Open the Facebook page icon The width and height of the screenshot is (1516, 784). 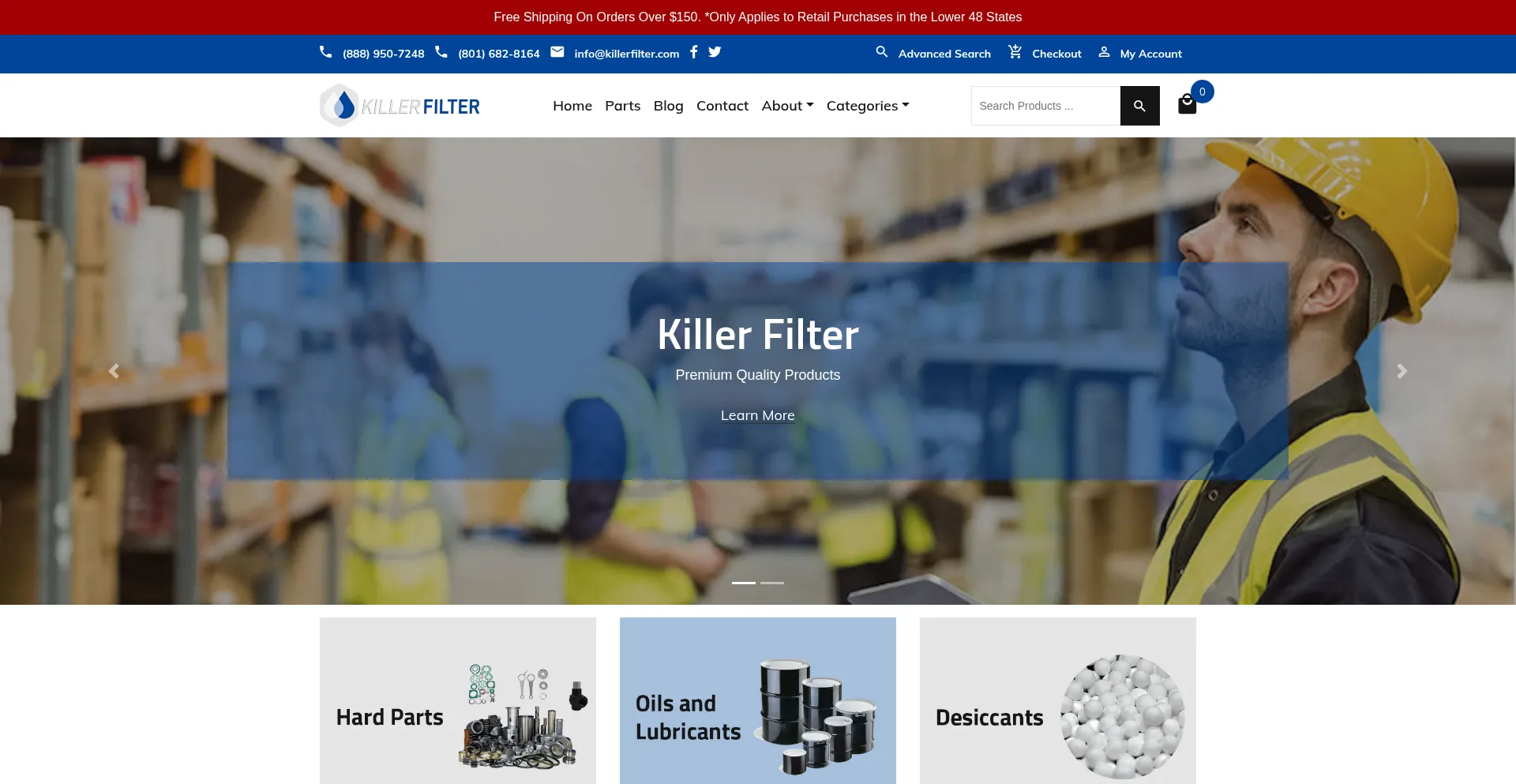tap(694, 52)
